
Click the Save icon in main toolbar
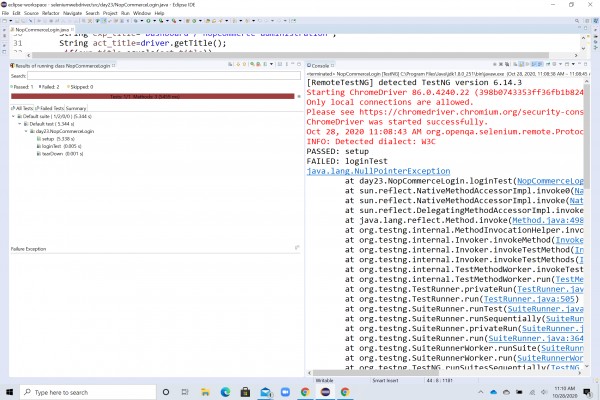coord(17,21)
